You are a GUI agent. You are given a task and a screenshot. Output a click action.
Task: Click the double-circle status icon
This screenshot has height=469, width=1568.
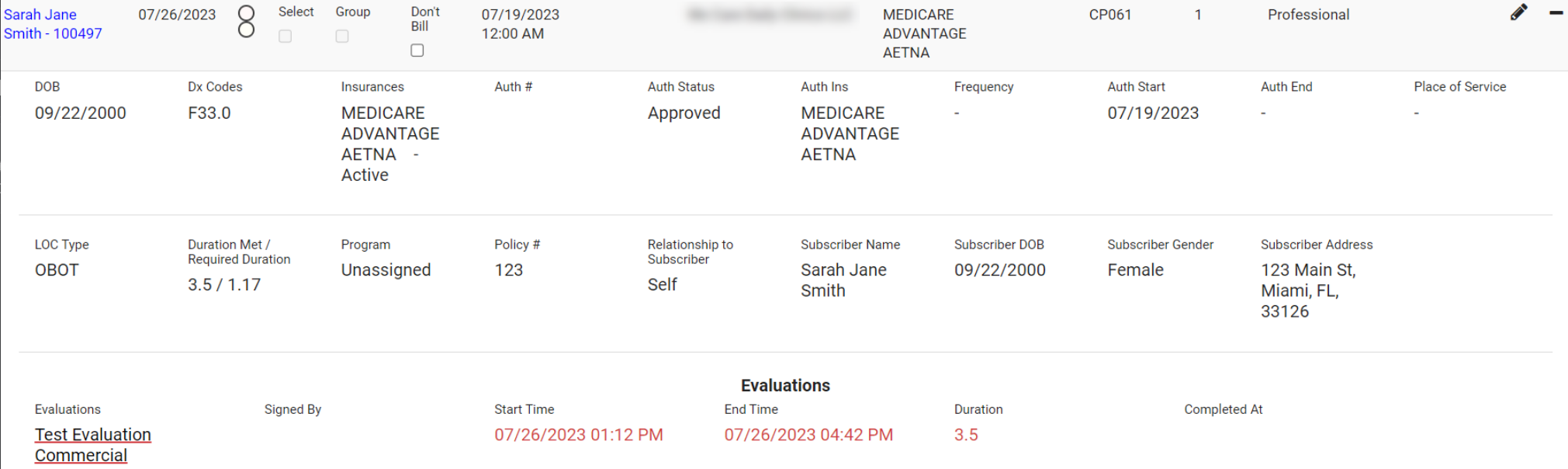click(246, 21)
